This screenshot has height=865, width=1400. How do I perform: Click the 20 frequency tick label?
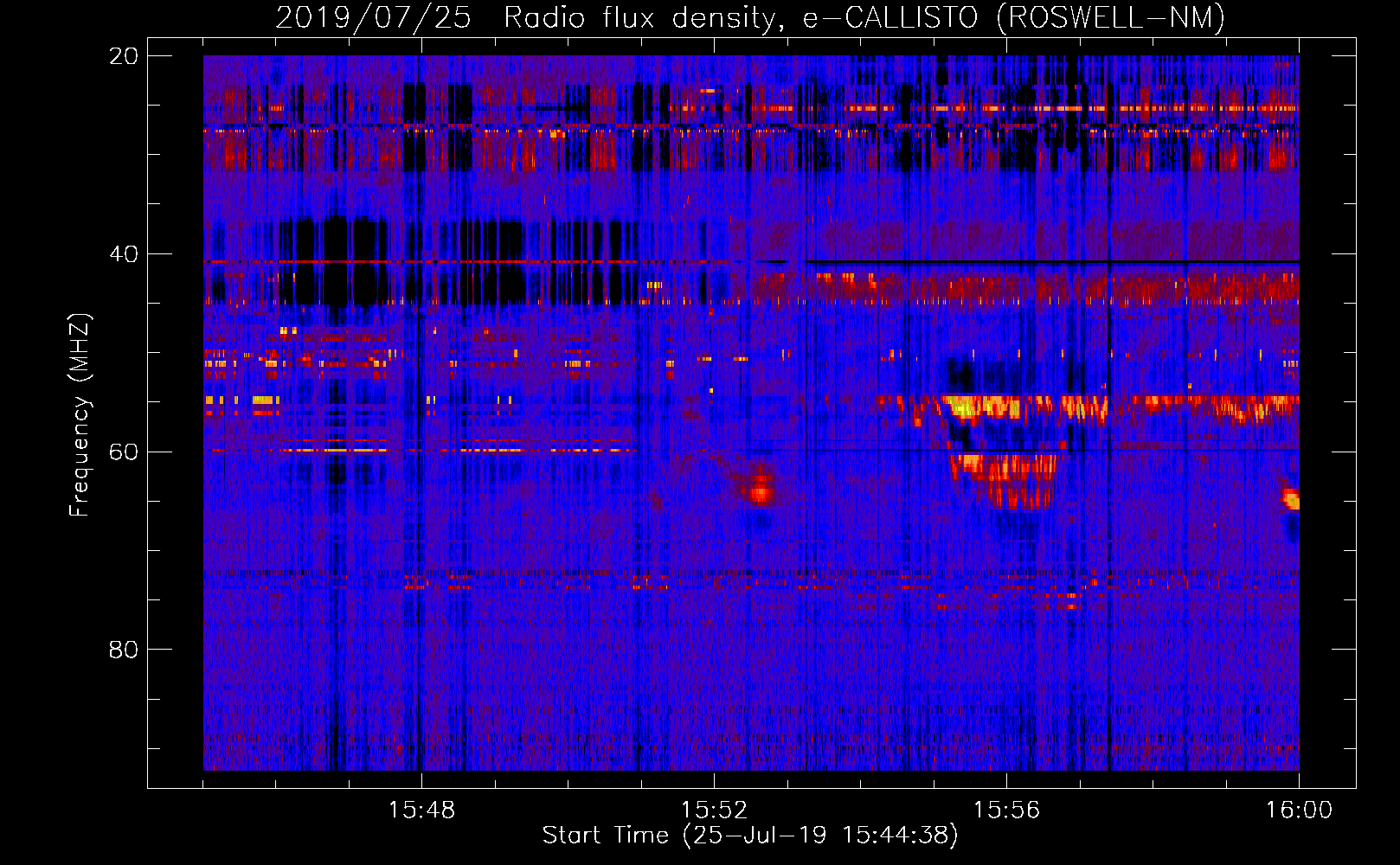[x=124, y=56]
